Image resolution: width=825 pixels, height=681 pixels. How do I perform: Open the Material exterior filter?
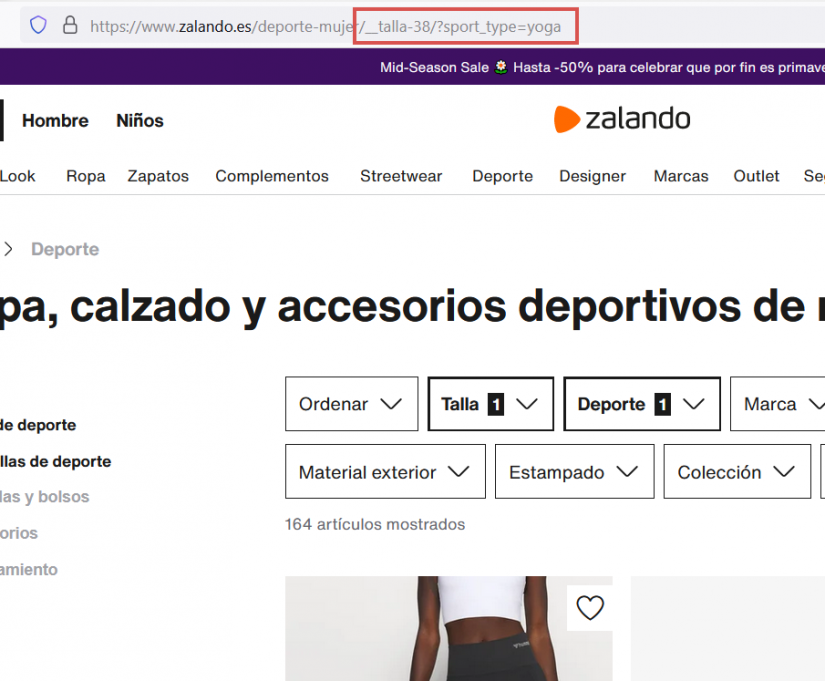pyautogui.click(x=385, y=471)
